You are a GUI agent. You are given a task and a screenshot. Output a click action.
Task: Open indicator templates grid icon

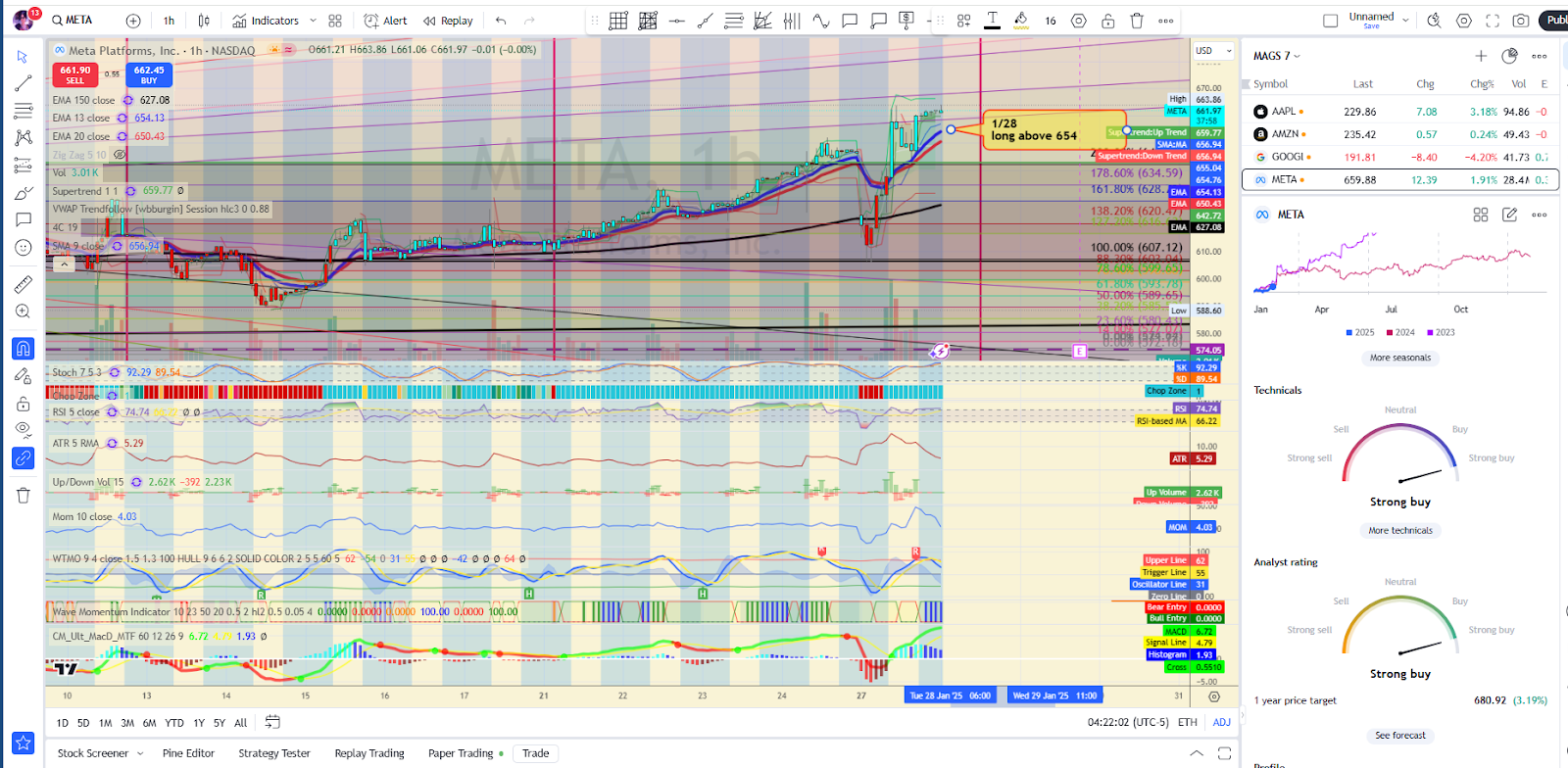click(x=335, y=21)
